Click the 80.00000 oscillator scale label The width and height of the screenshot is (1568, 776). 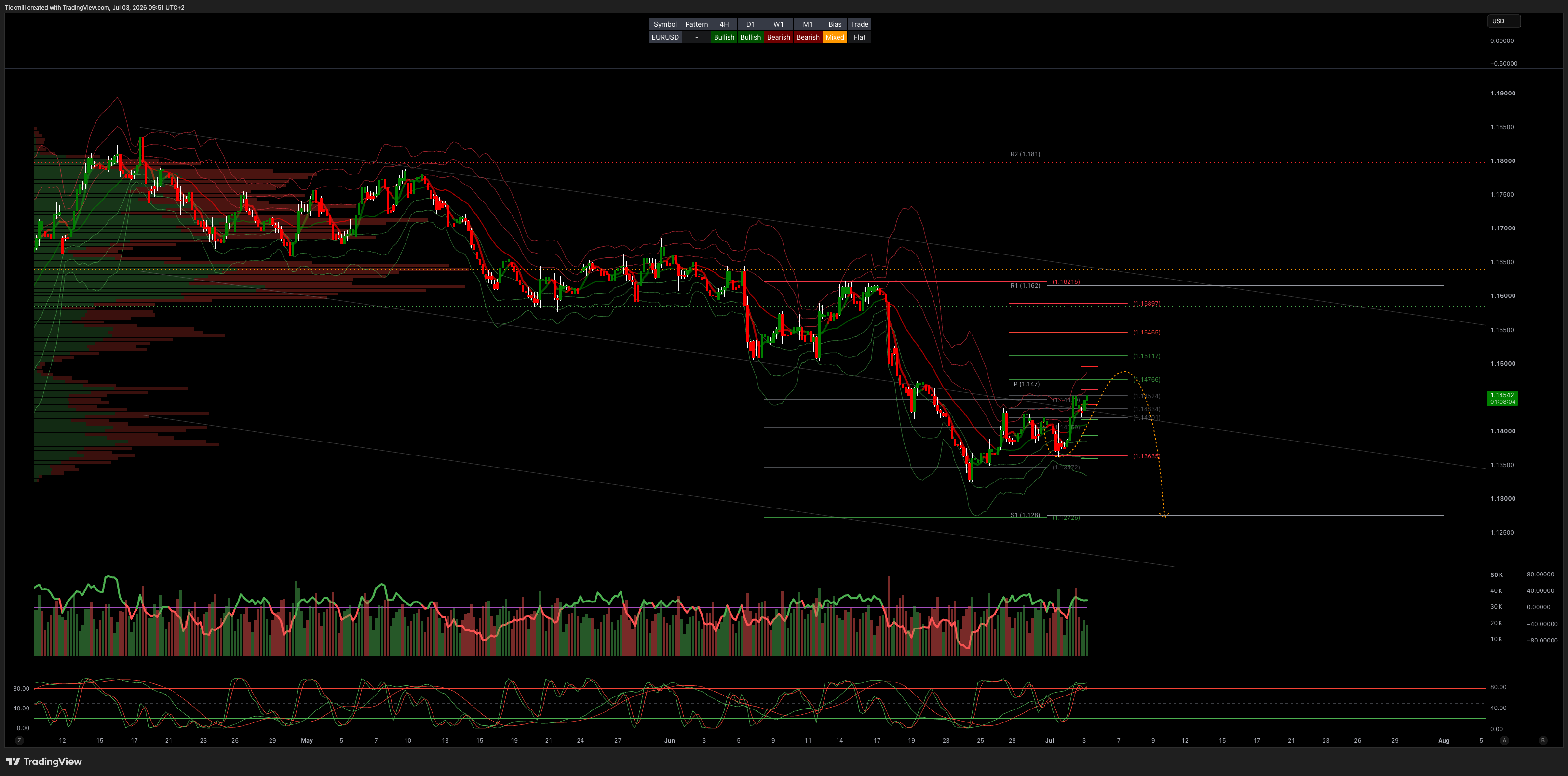click(x=1540, y=575)
